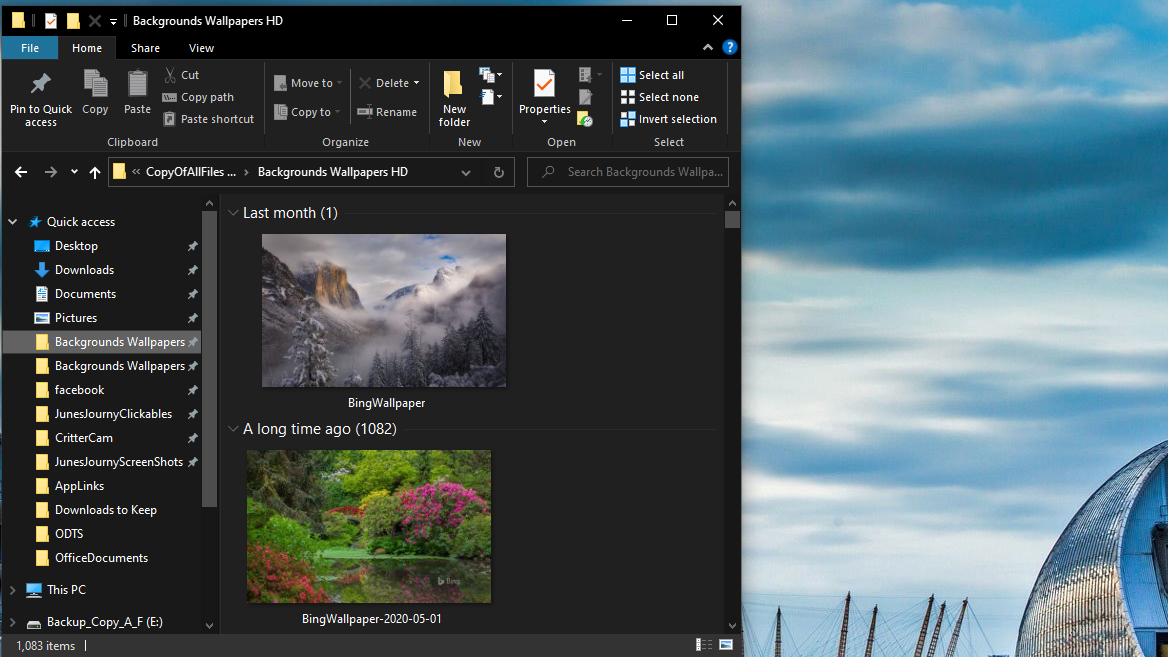Open the Delete dropdown arrow
The image size is (1168, 657).
pyautogui.click(x=416, y=83)
